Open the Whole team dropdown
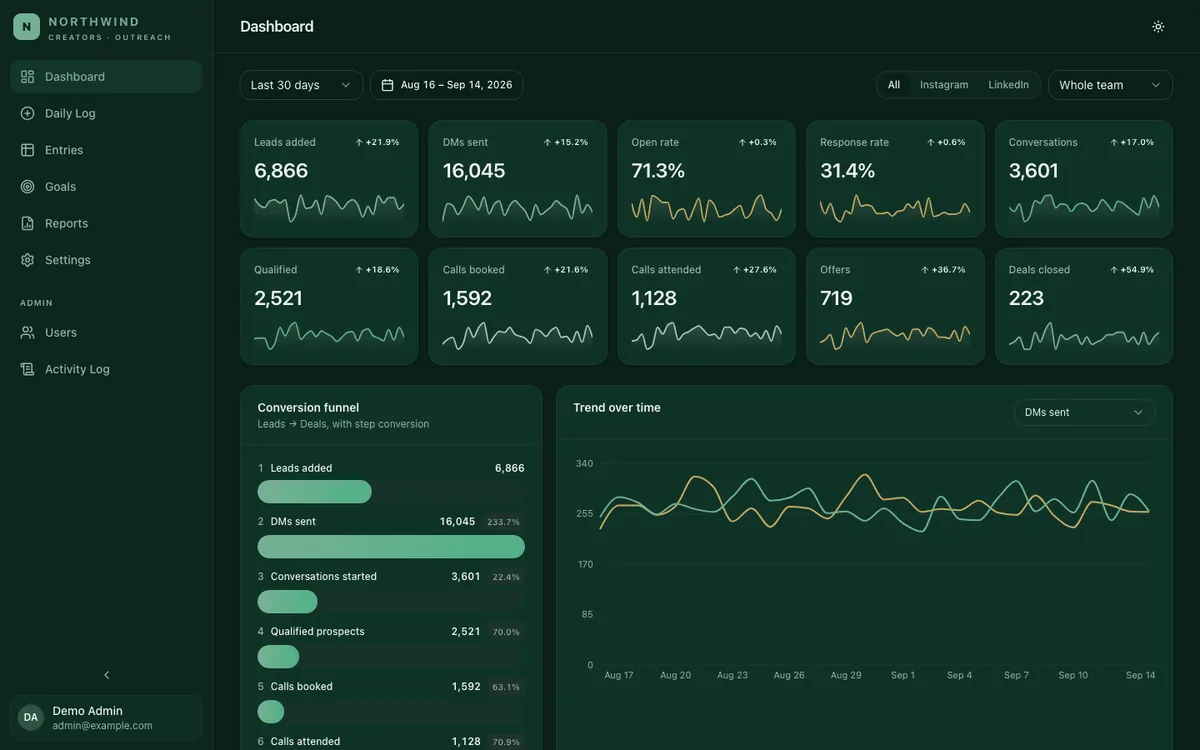This screenshot has height=750, width=1200. pyautogui.click(x=1110, y=85)
